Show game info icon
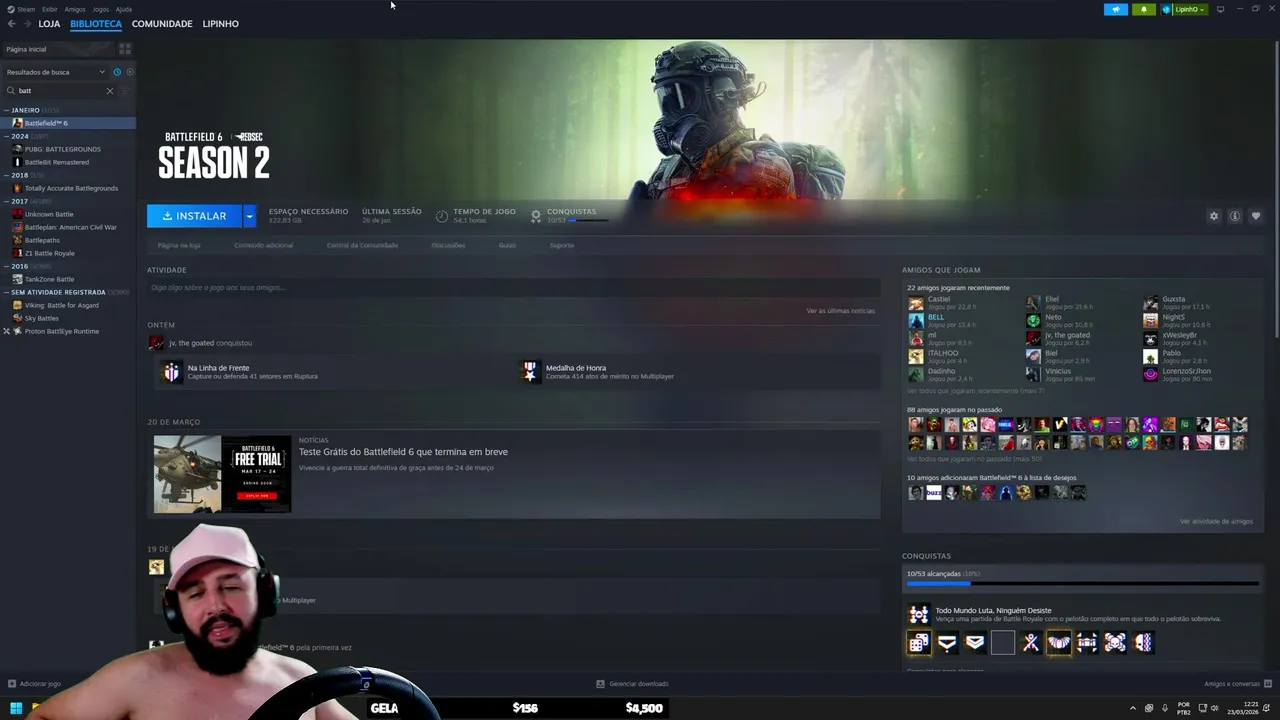Viewport: 1280px width, 720px height. point(1235,216)
